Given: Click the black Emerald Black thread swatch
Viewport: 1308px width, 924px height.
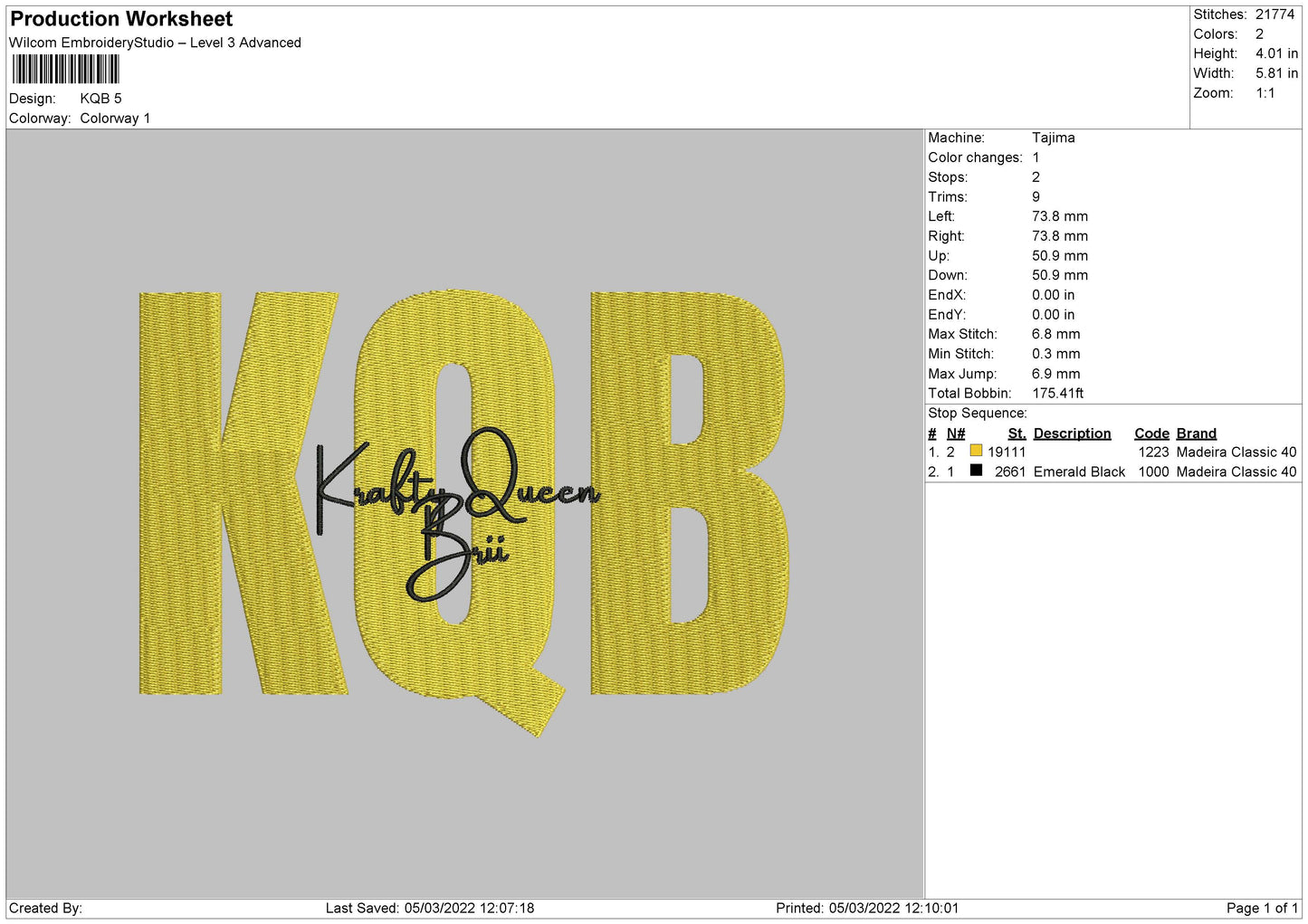Looking at the screenshot, I should pos(976,471).
